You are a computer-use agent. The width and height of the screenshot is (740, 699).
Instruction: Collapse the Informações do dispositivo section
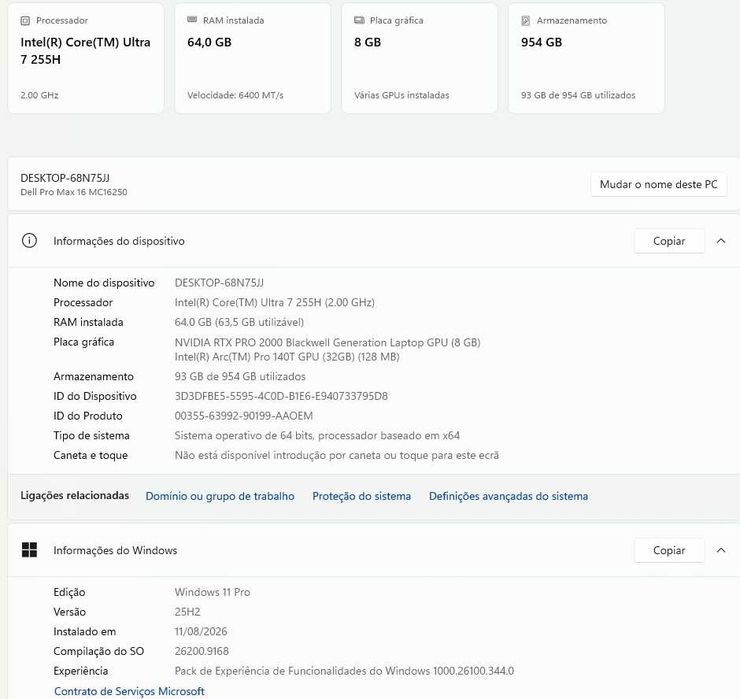721,241
